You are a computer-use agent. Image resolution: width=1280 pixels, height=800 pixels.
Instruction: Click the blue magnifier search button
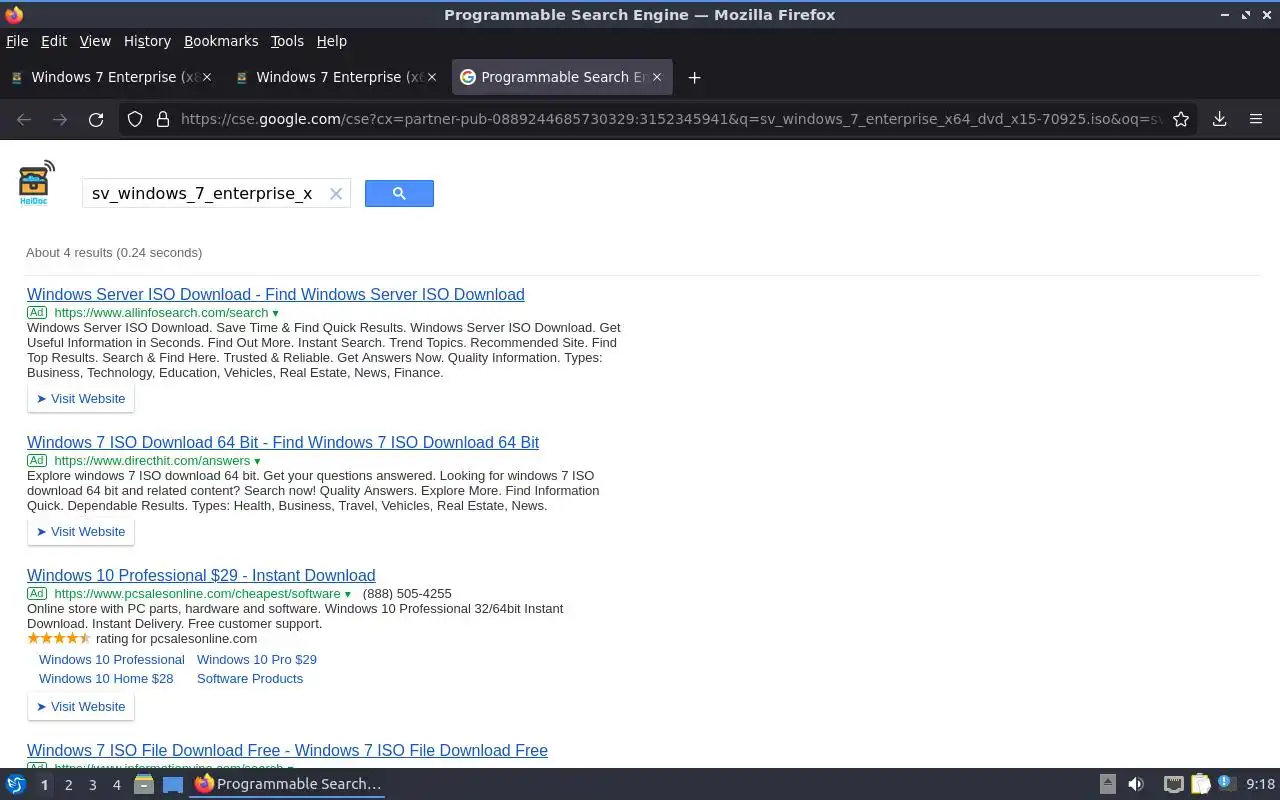tap(399, 193)
